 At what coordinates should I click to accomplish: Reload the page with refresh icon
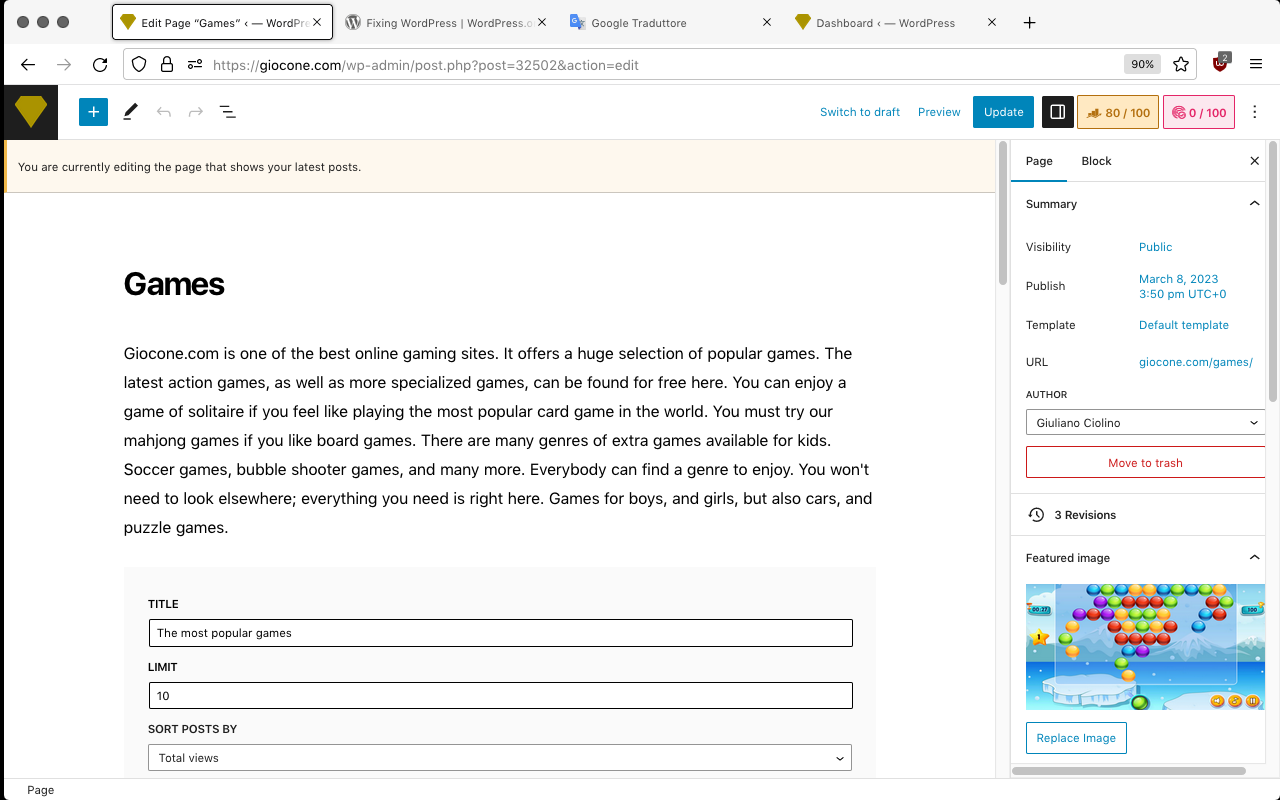tap(100, 64)
